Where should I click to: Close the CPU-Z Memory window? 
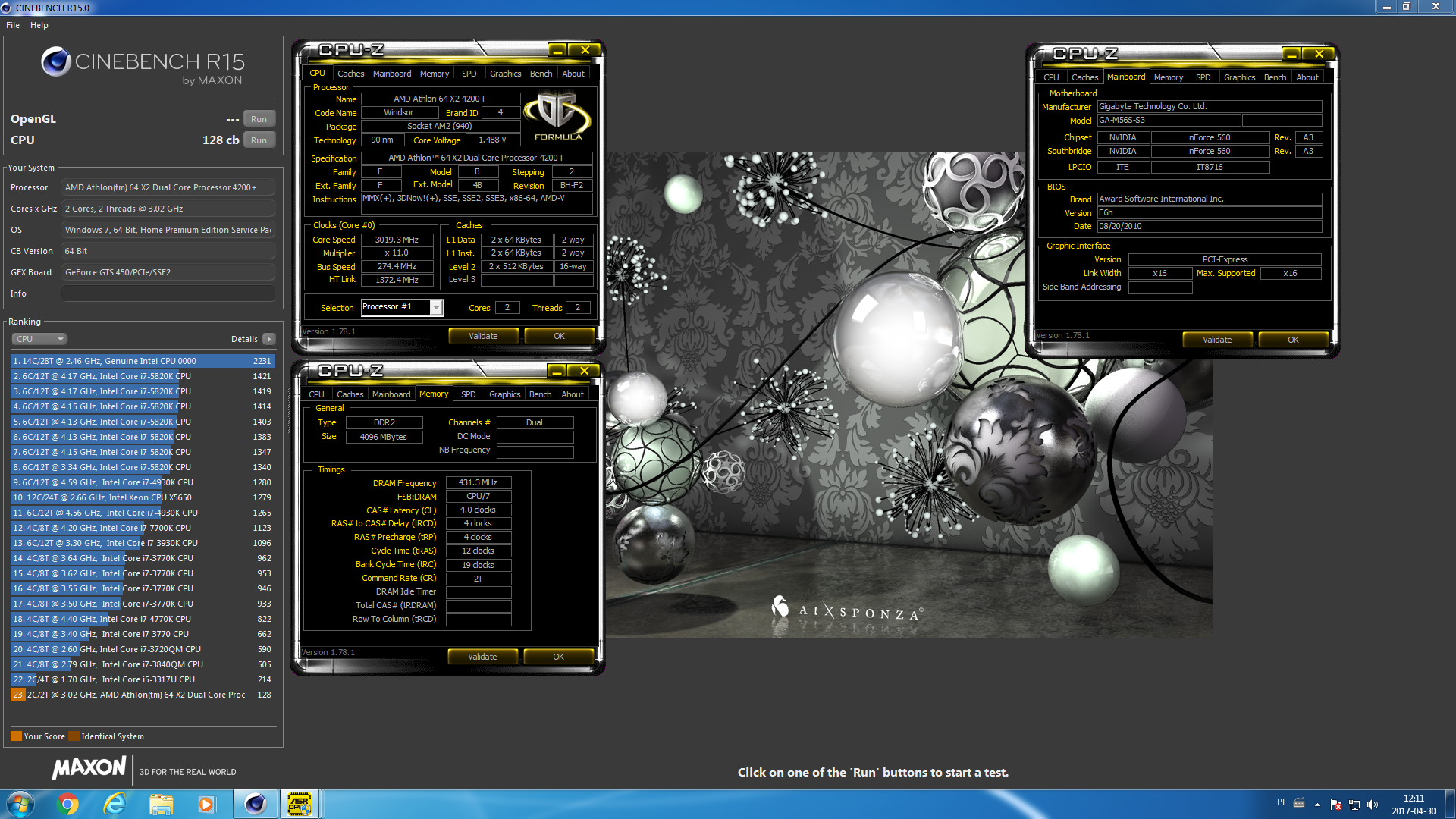[x=584, y=371]
